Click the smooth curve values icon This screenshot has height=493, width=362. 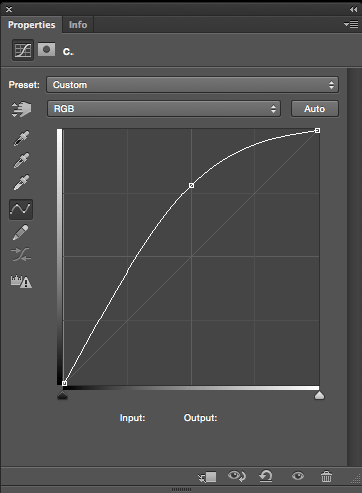tap(21, 254)
